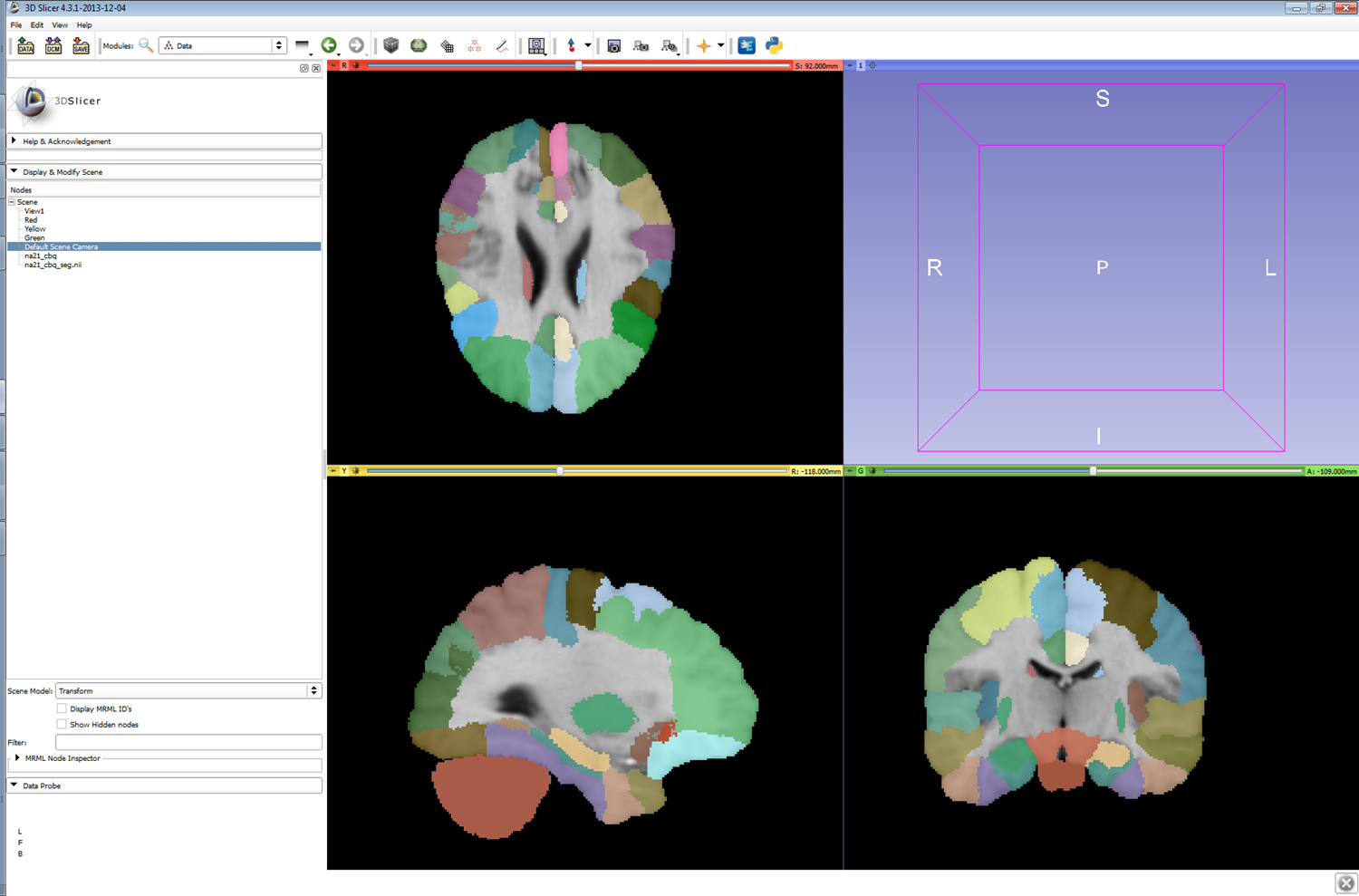Click the crosshair toolbar icon
1359x896 pixels.
(x=703, y=45)
